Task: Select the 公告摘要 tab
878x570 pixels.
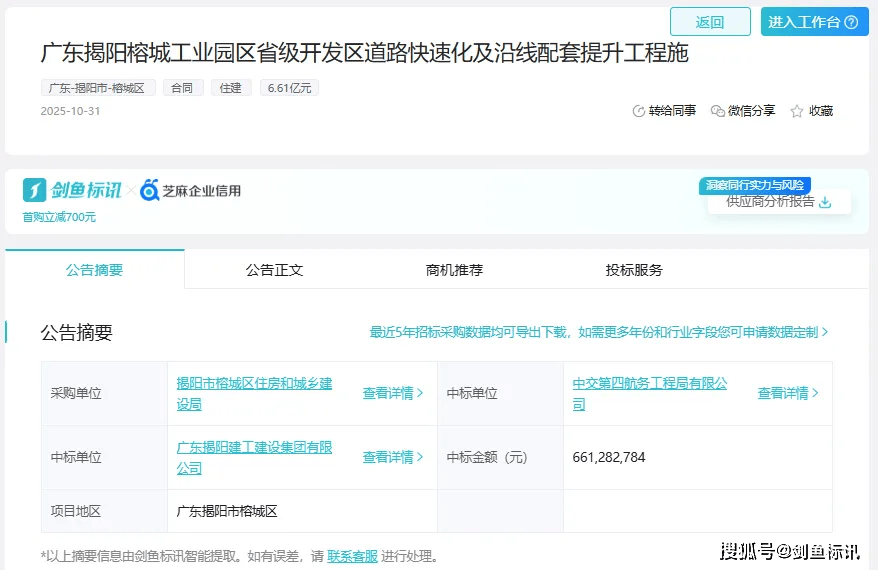Action: [x=94, y=270]
